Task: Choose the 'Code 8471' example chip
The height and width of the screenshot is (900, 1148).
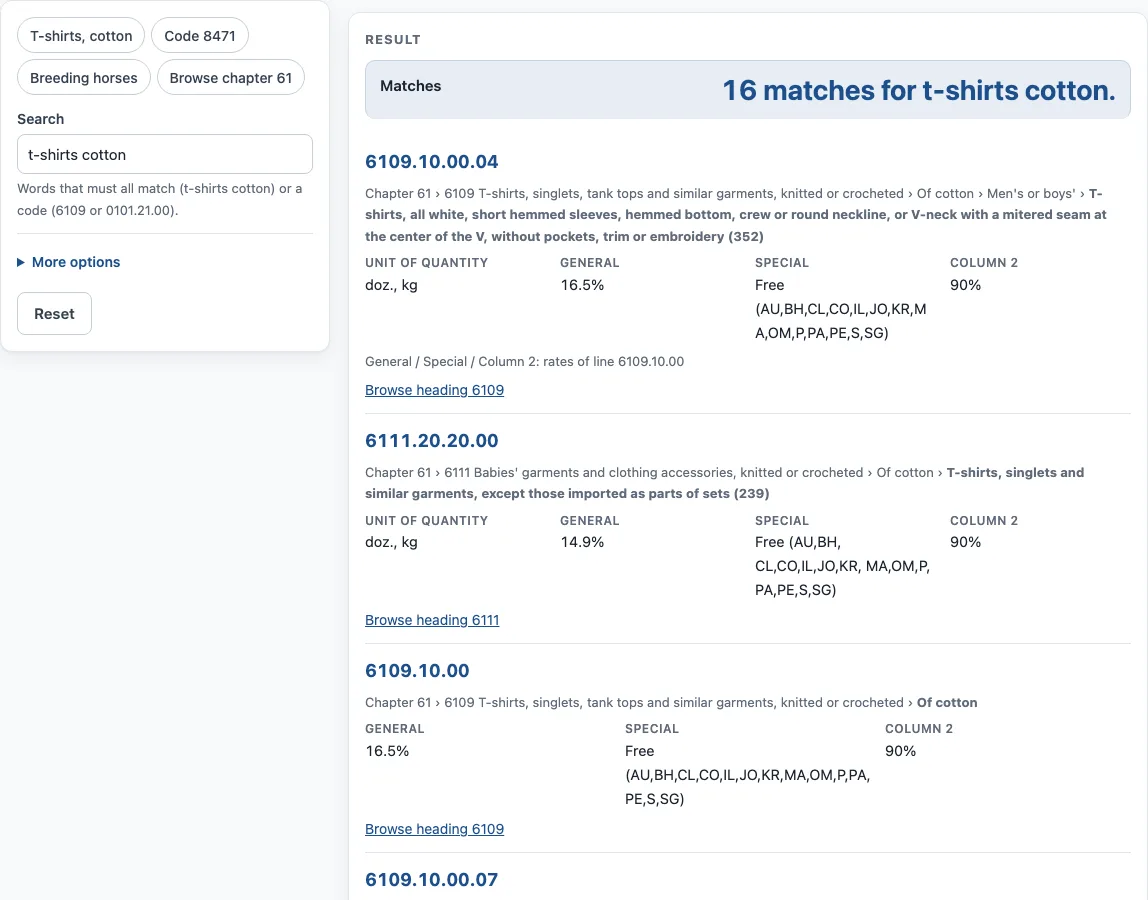Action: [x=200, y=36]
